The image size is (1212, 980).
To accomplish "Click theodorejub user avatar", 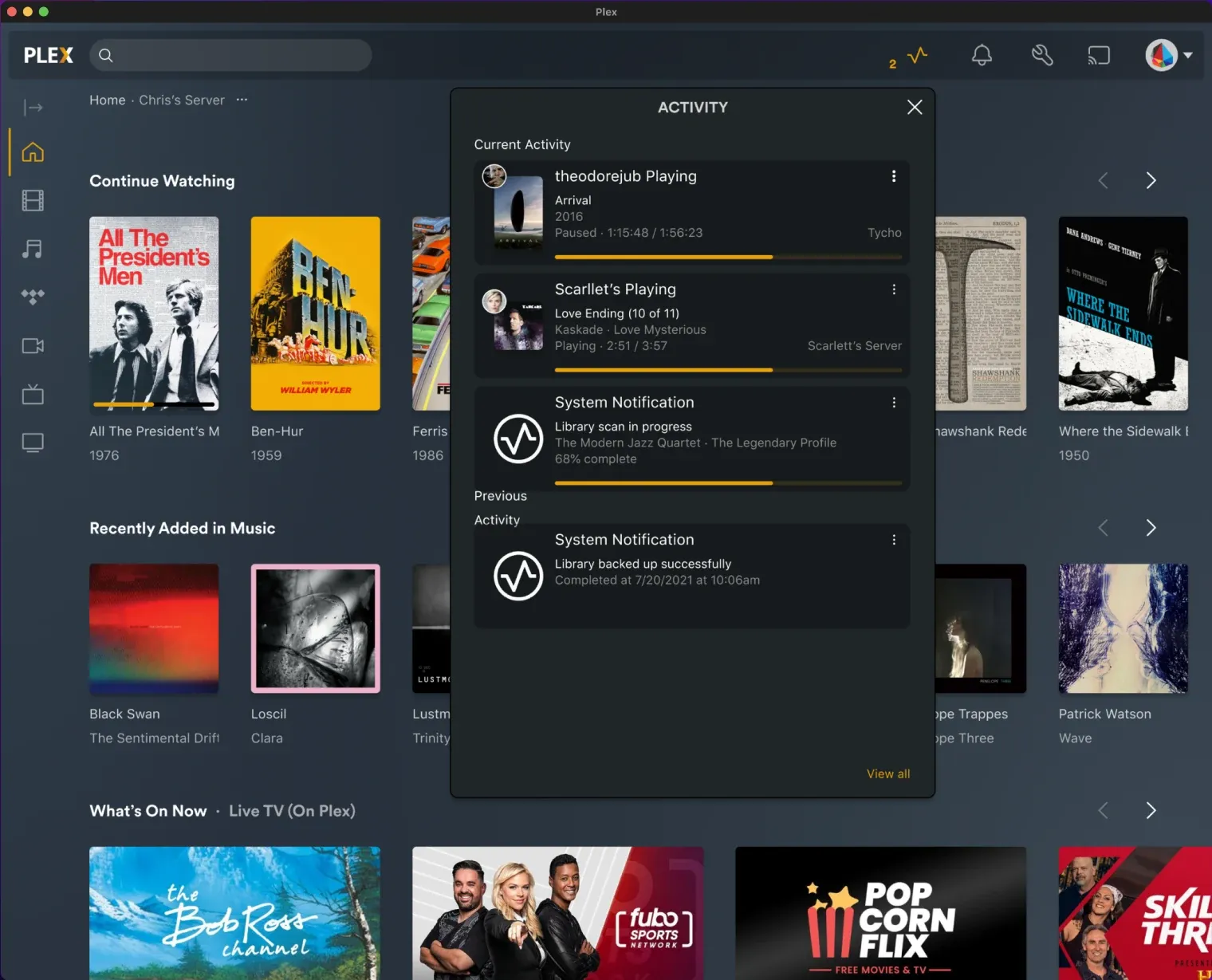I will tap(494, 176).
